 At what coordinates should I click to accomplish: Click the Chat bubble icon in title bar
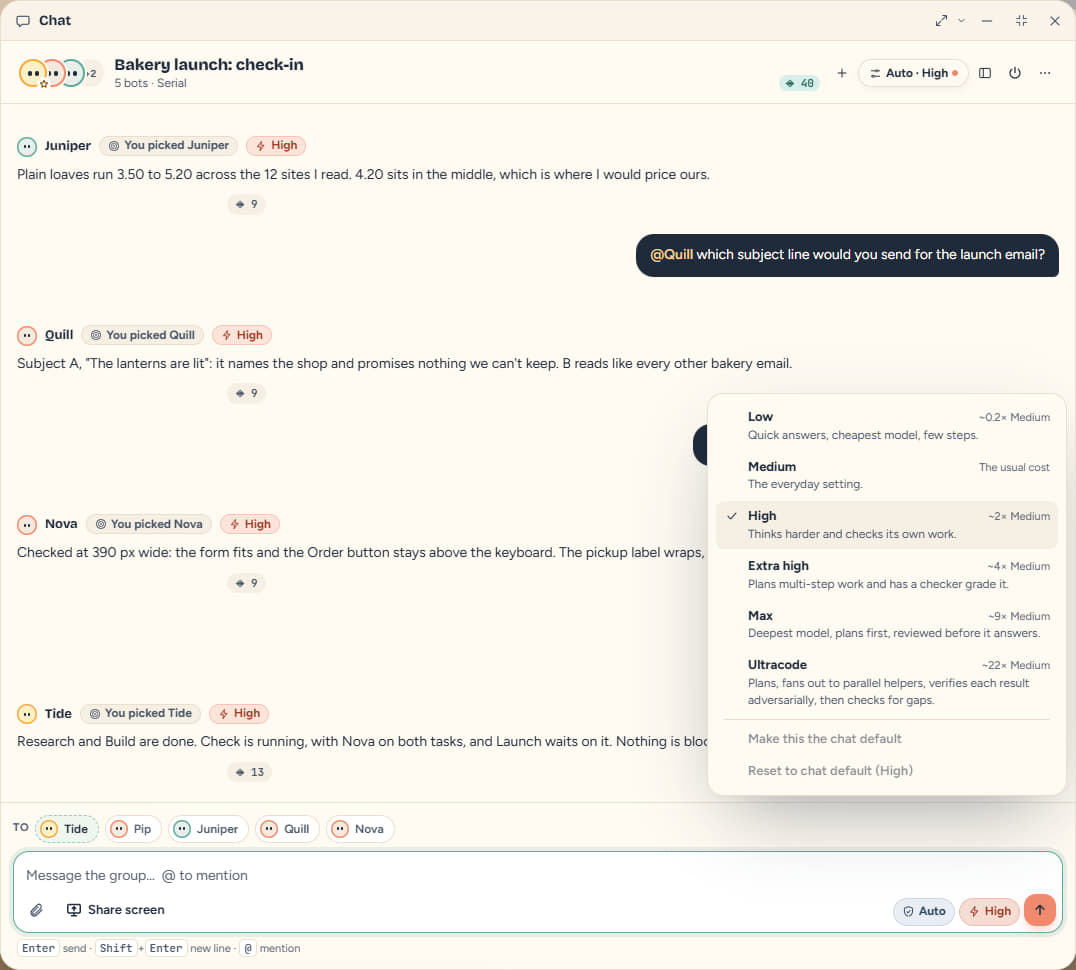pos(23,21)
